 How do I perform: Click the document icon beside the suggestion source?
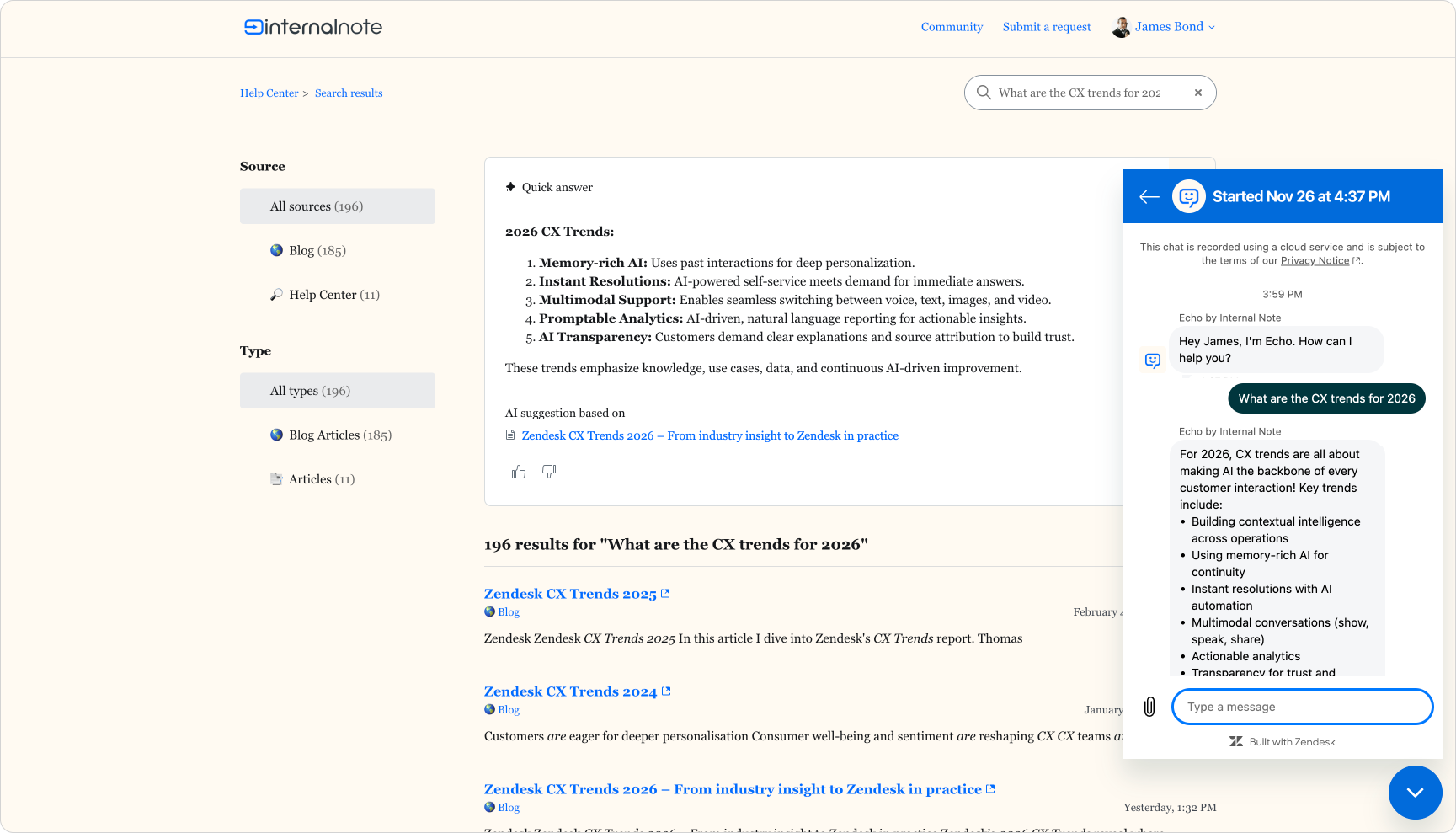(510, 435)
